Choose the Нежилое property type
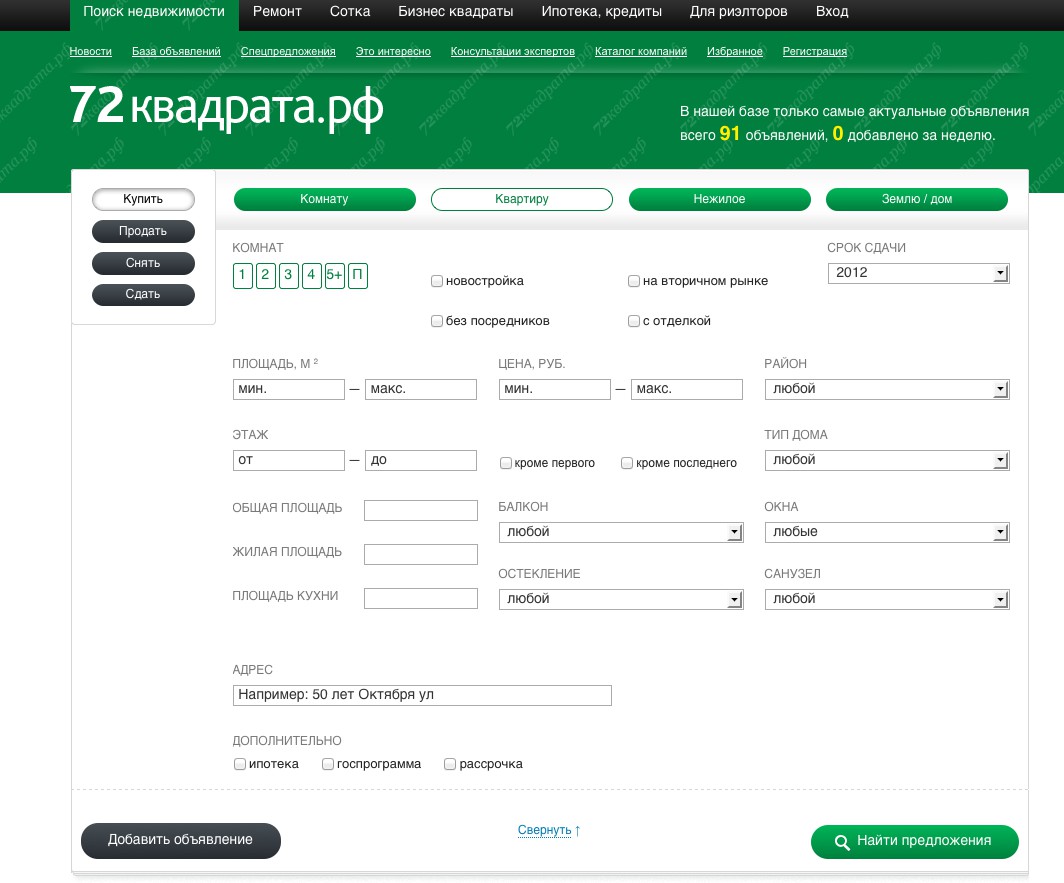 pyautogui.click(x=719, y=200)
